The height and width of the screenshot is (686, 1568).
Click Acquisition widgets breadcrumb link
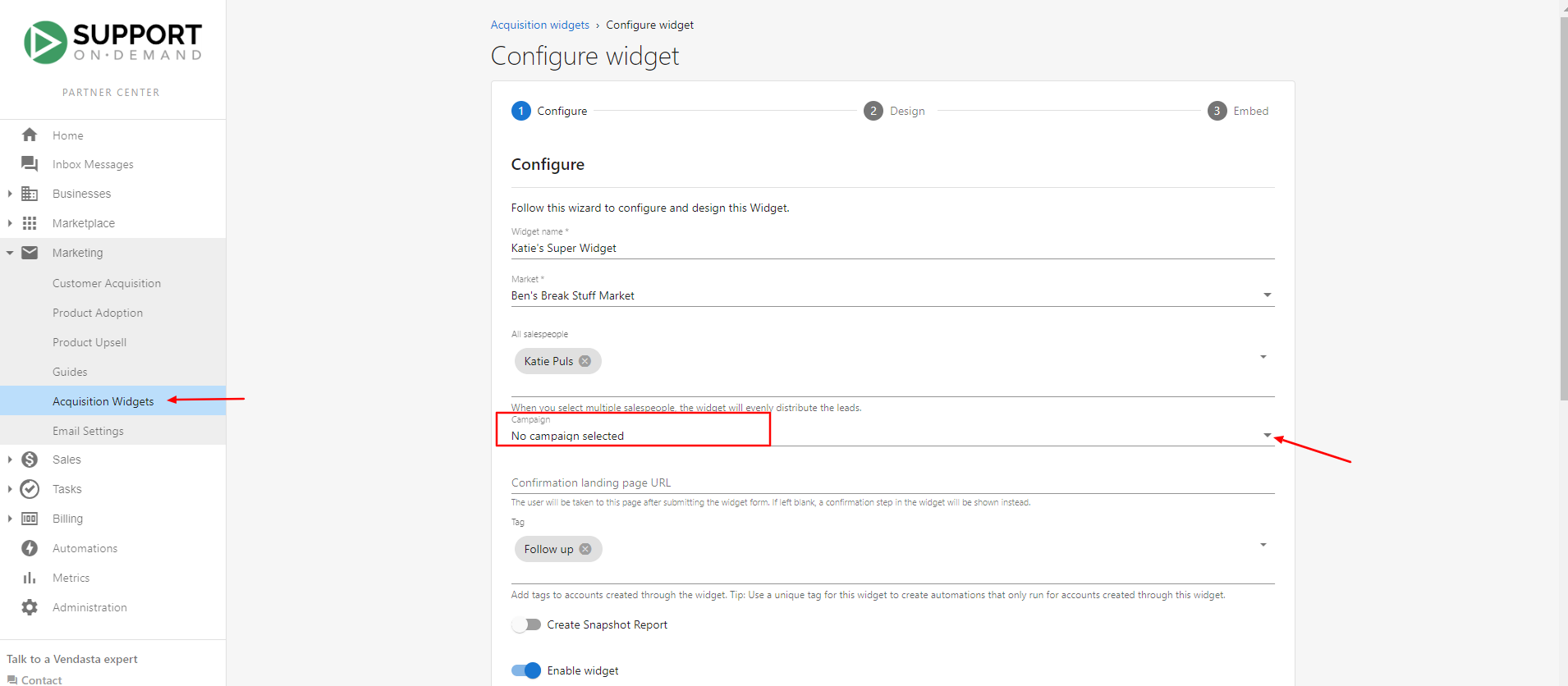(x=539, y=25)
